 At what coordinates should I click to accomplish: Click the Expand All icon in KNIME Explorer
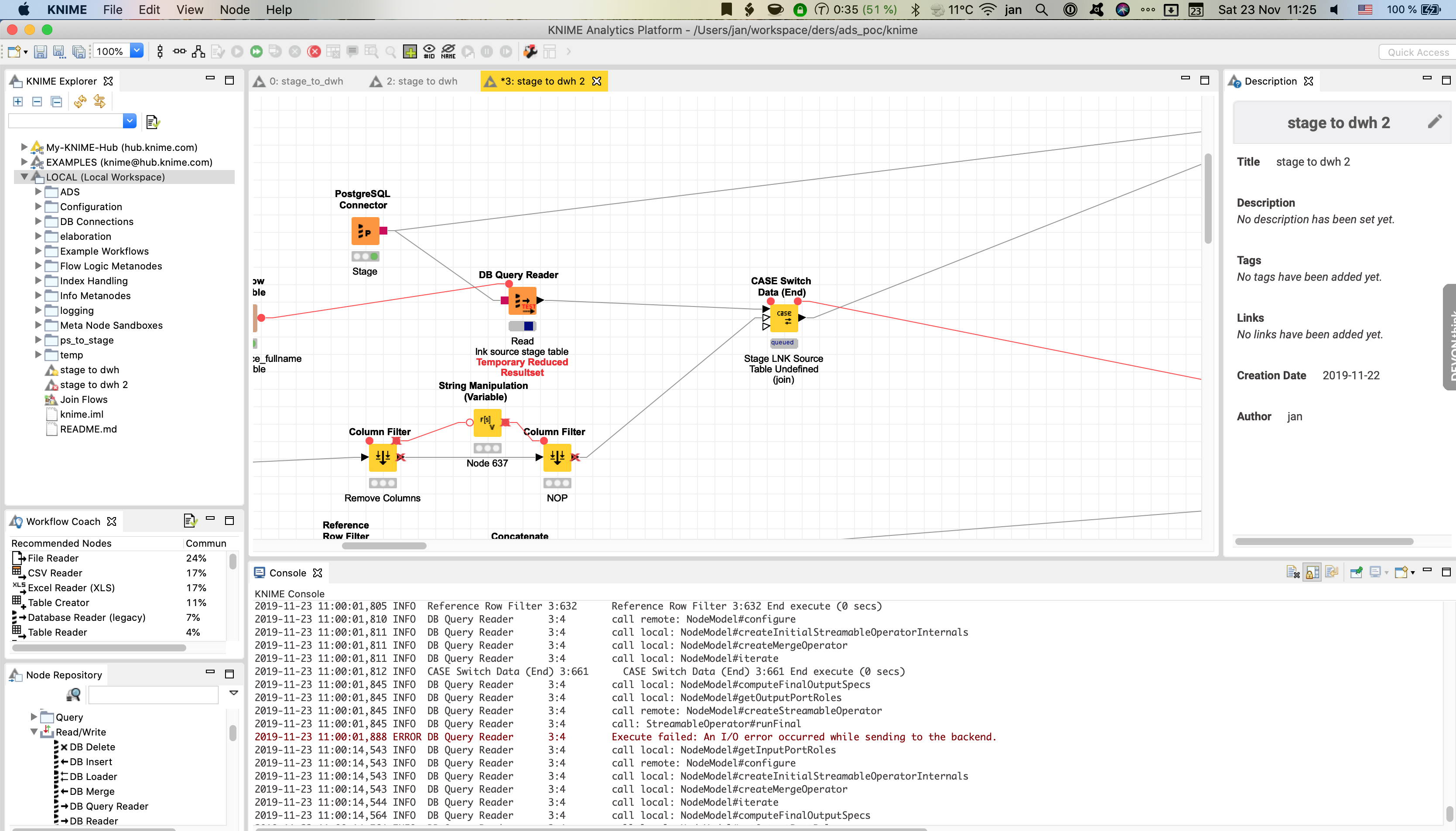tap(18, 102)
